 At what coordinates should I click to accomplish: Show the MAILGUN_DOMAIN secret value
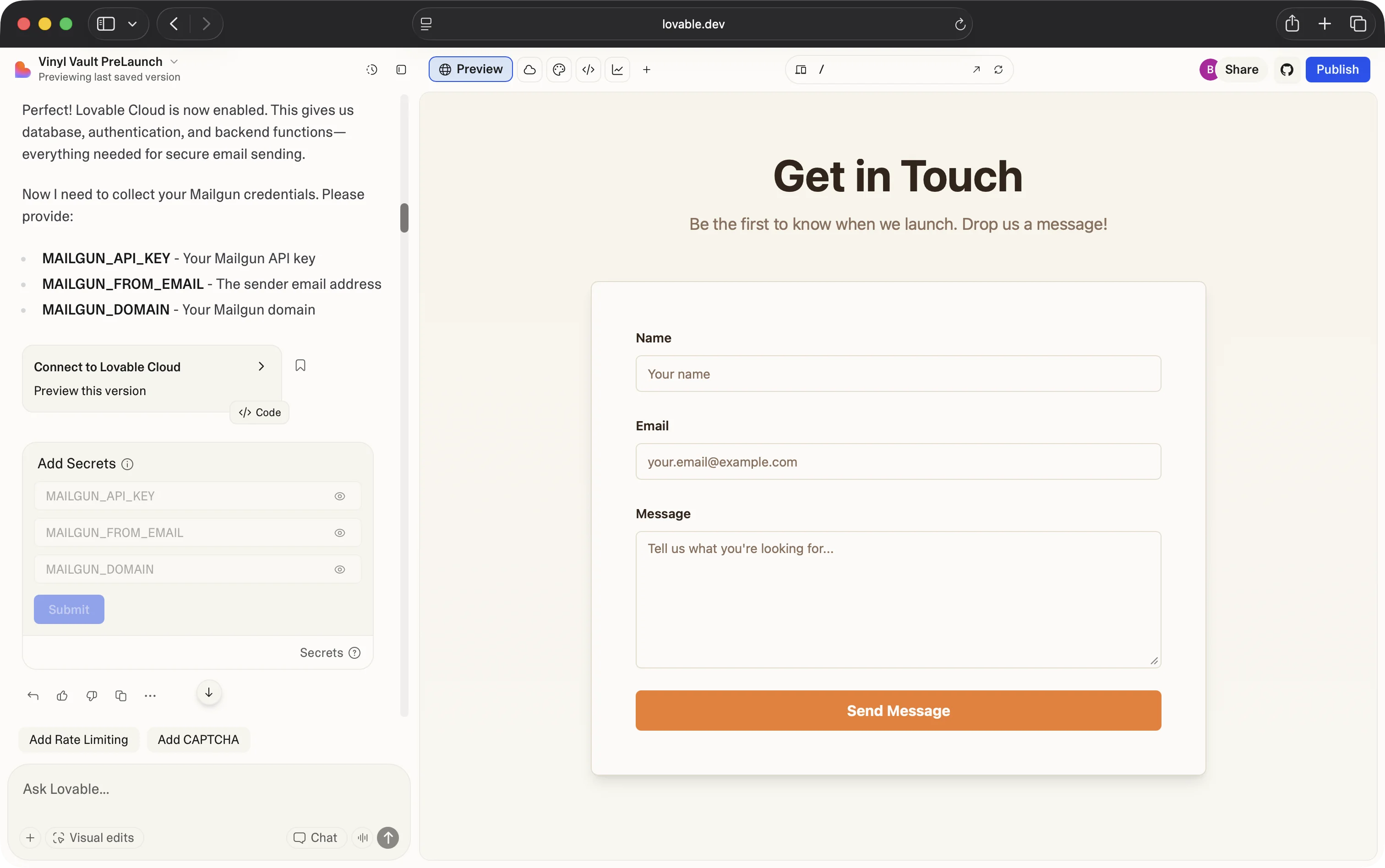[340, 570]
